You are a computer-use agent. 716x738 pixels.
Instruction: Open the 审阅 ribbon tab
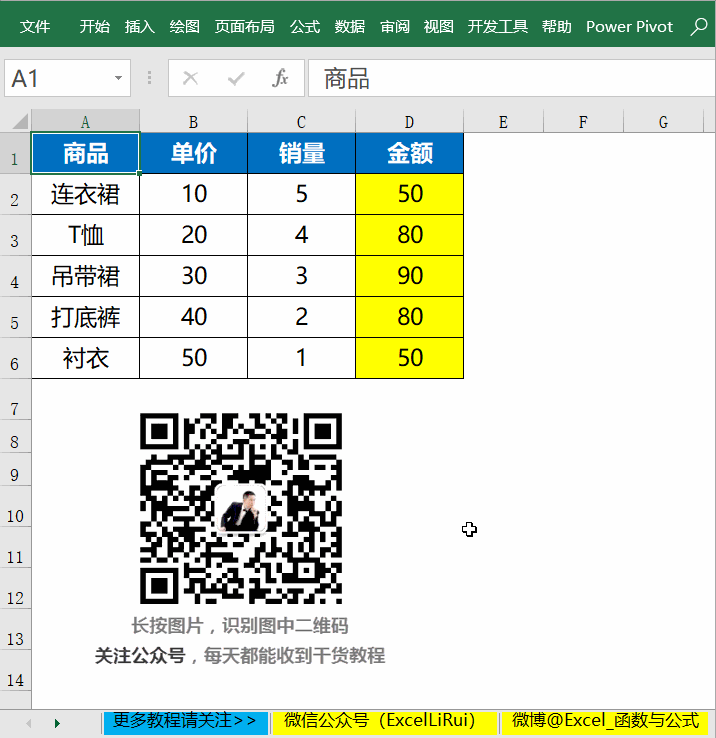[x=395, y=26]
